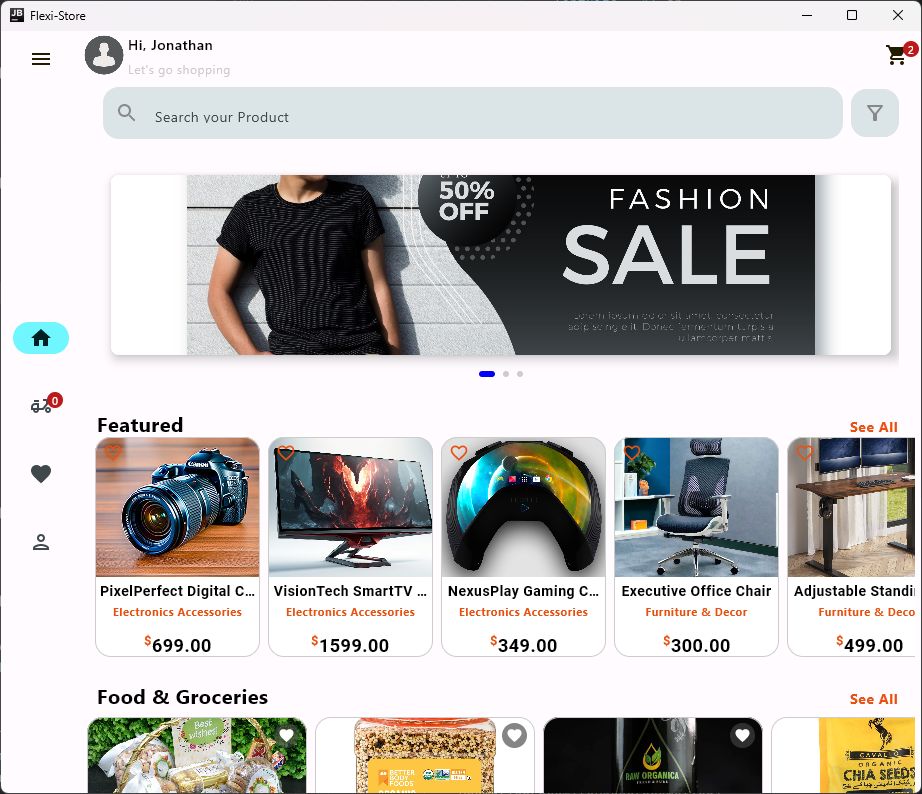The width and height of the screenshot is (922, 794).
Task: Click the product filter icon
Action: tap(875, 113)
